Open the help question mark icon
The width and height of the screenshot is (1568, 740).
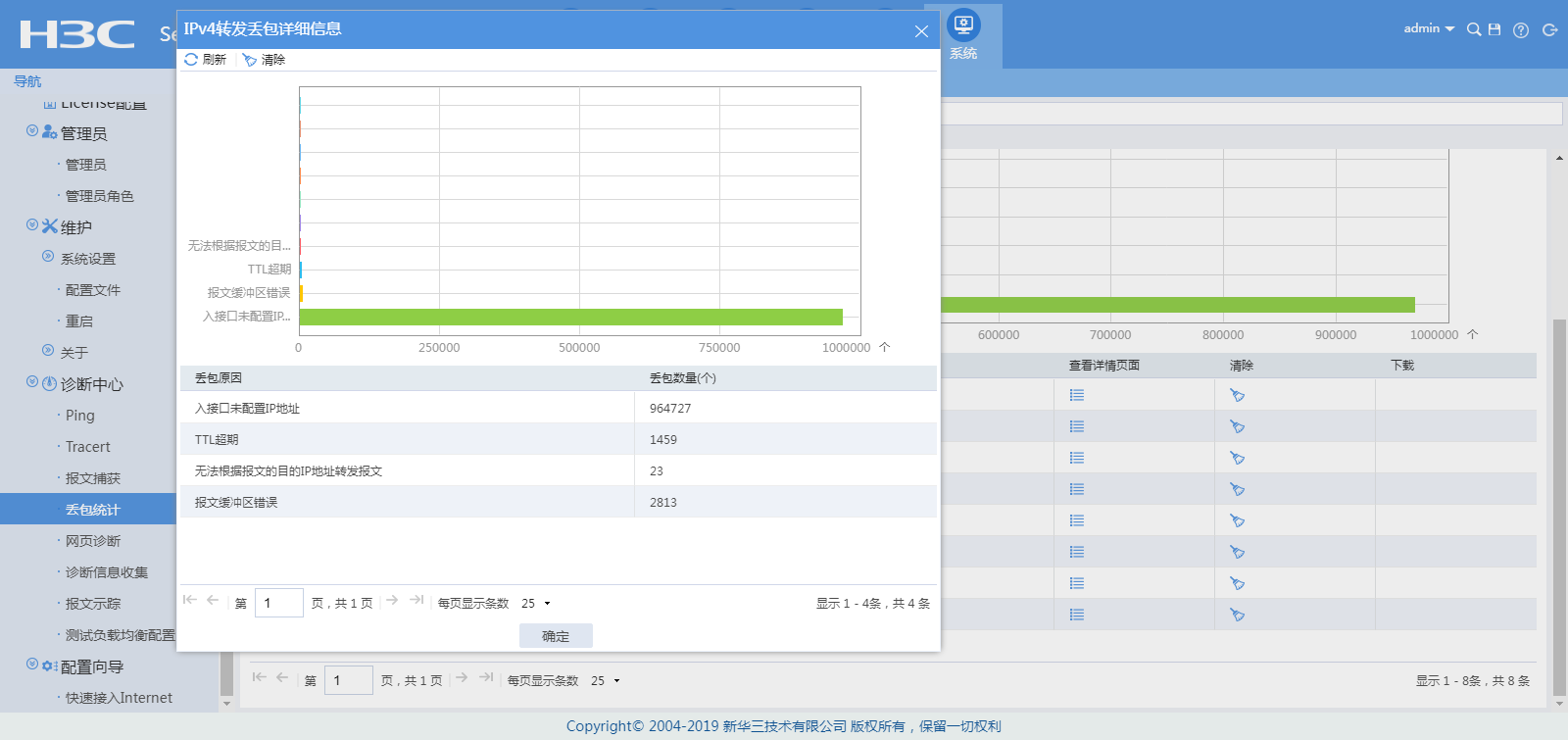click(1520, 30)
